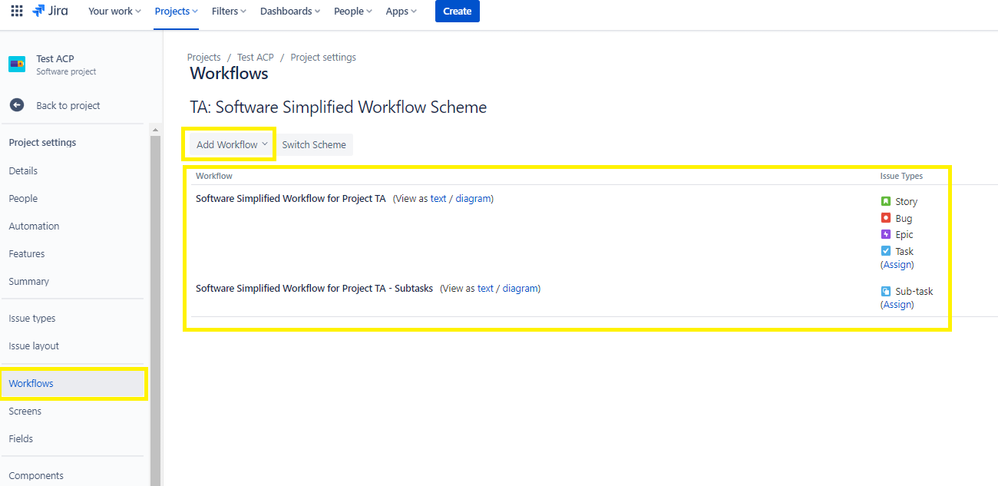Go Back to project
The image size is (998, 486).
tap(68, 106)
